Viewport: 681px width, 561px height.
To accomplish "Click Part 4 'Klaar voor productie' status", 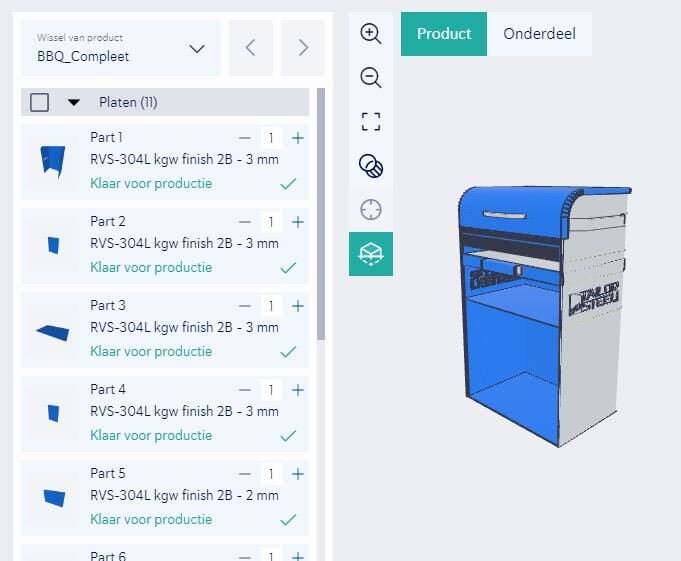I will [151, 436].
